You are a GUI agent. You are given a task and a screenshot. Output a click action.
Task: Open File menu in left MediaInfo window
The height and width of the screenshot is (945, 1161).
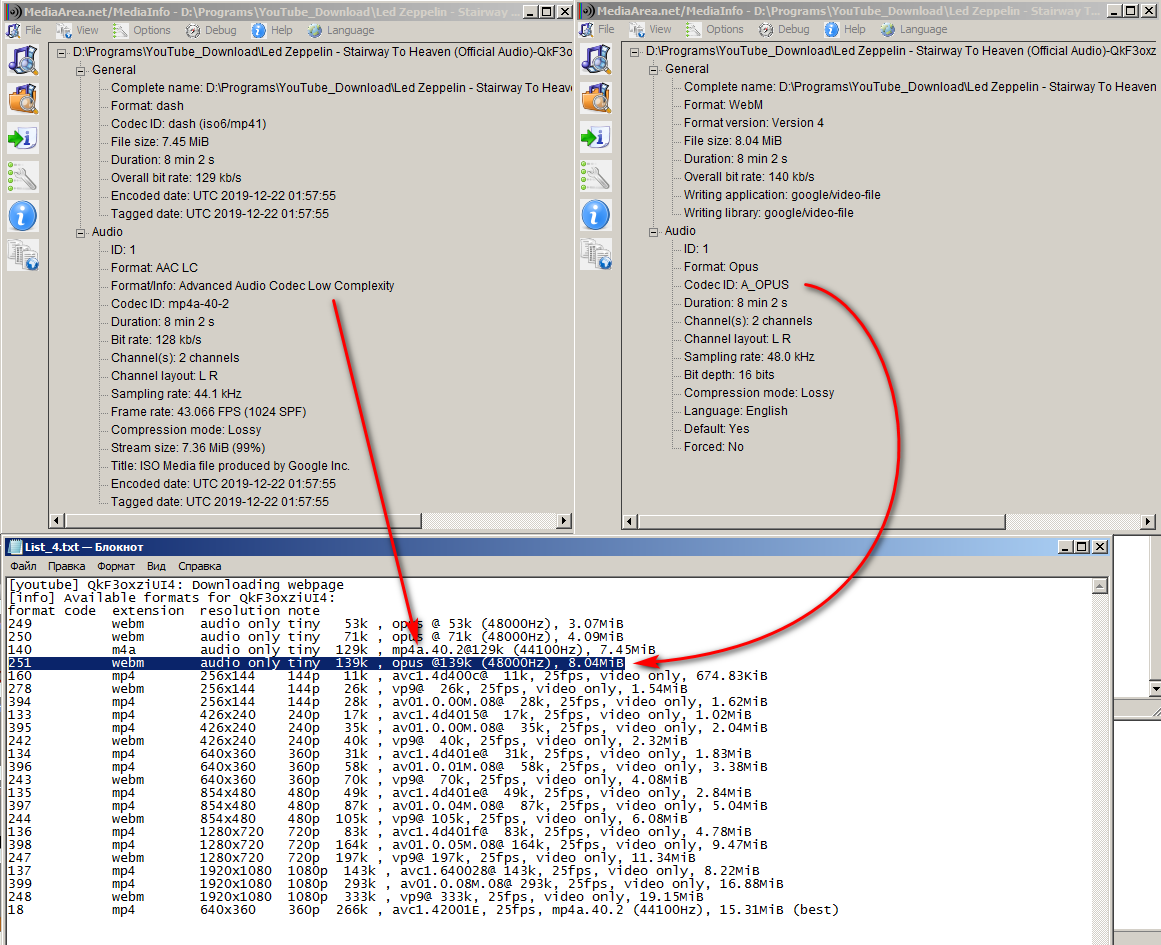click(24, 30)
